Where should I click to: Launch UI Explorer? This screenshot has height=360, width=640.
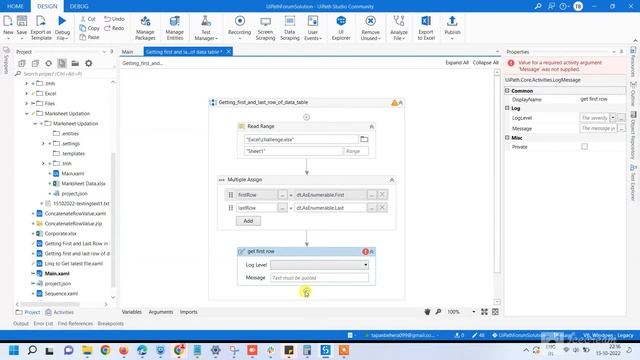pos(341,27)
